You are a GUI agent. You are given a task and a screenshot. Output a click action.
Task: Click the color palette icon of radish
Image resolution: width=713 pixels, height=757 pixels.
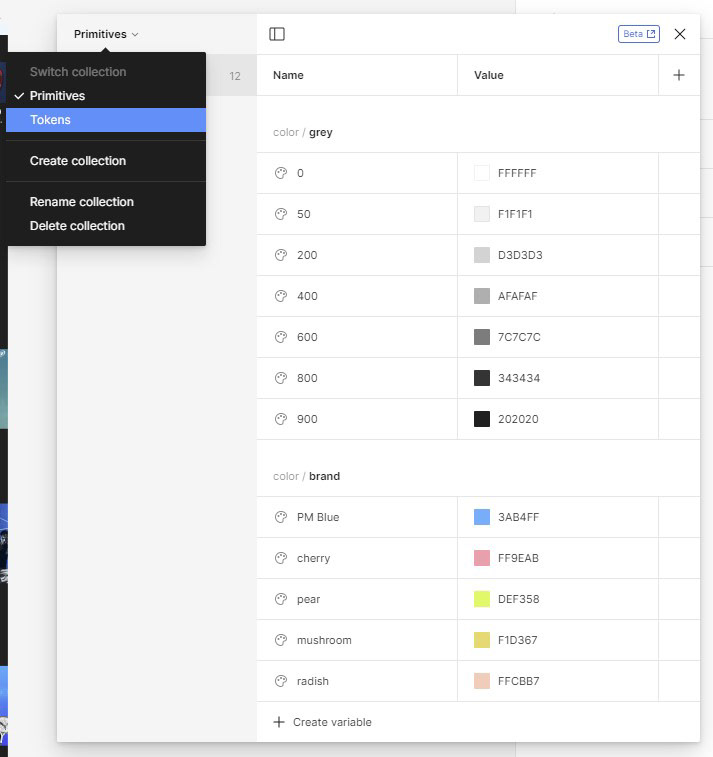pos(281,682)
